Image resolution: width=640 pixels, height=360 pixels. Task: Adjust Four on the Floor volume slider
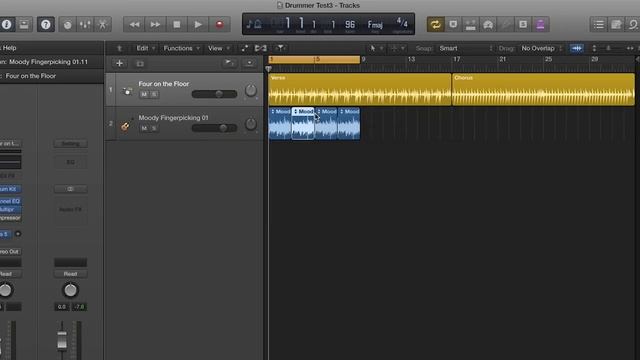214,94
